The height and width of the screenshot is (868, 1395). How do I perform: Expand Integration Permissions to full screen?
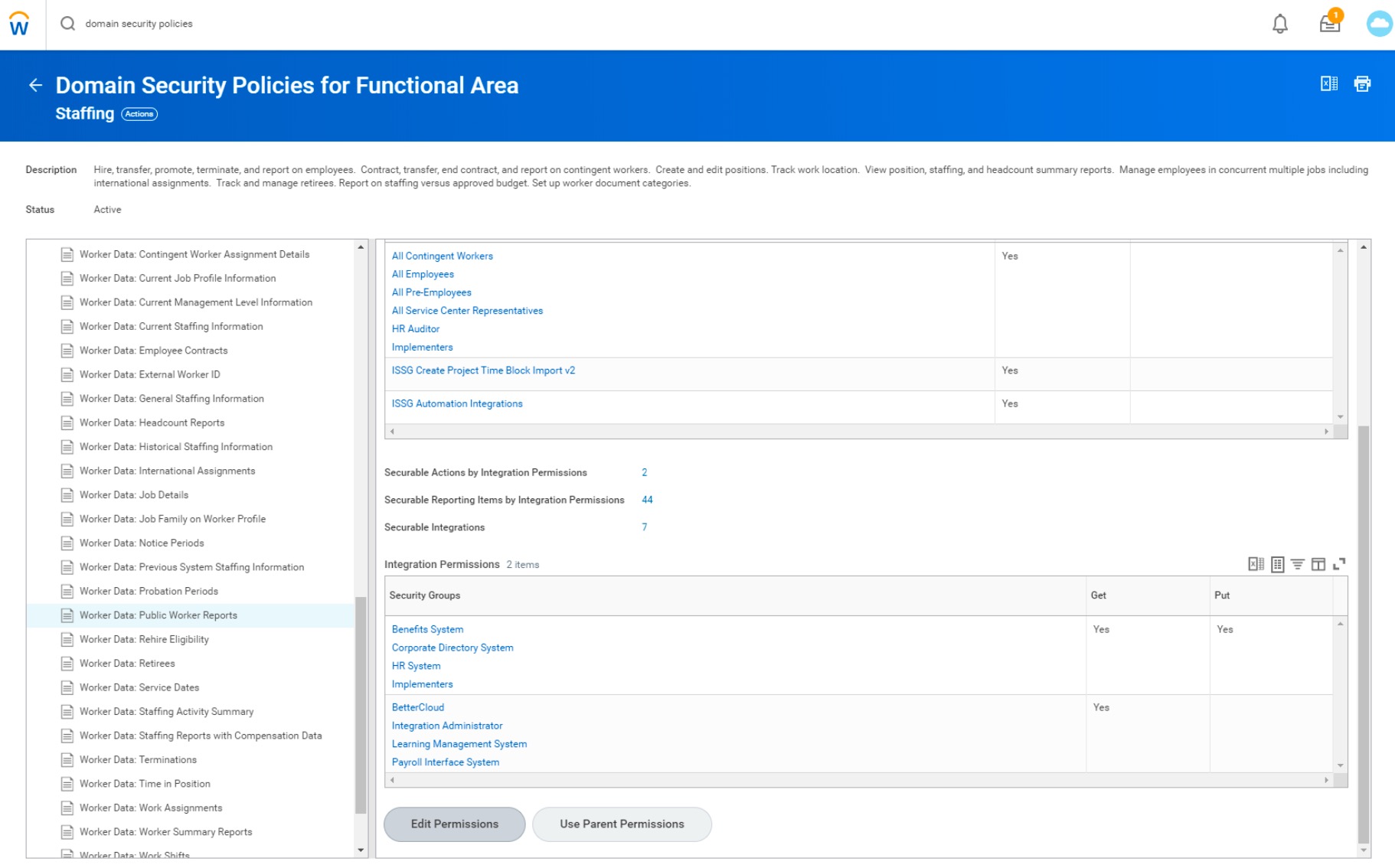click(1339, 564)
